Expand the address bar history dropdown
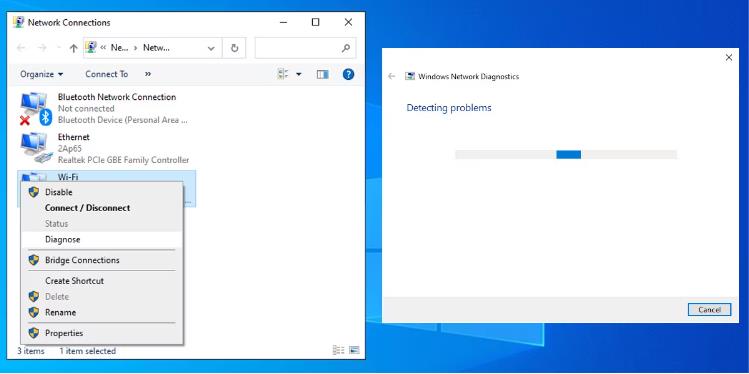Screen dimensions: 749x374 pos(211,48)
